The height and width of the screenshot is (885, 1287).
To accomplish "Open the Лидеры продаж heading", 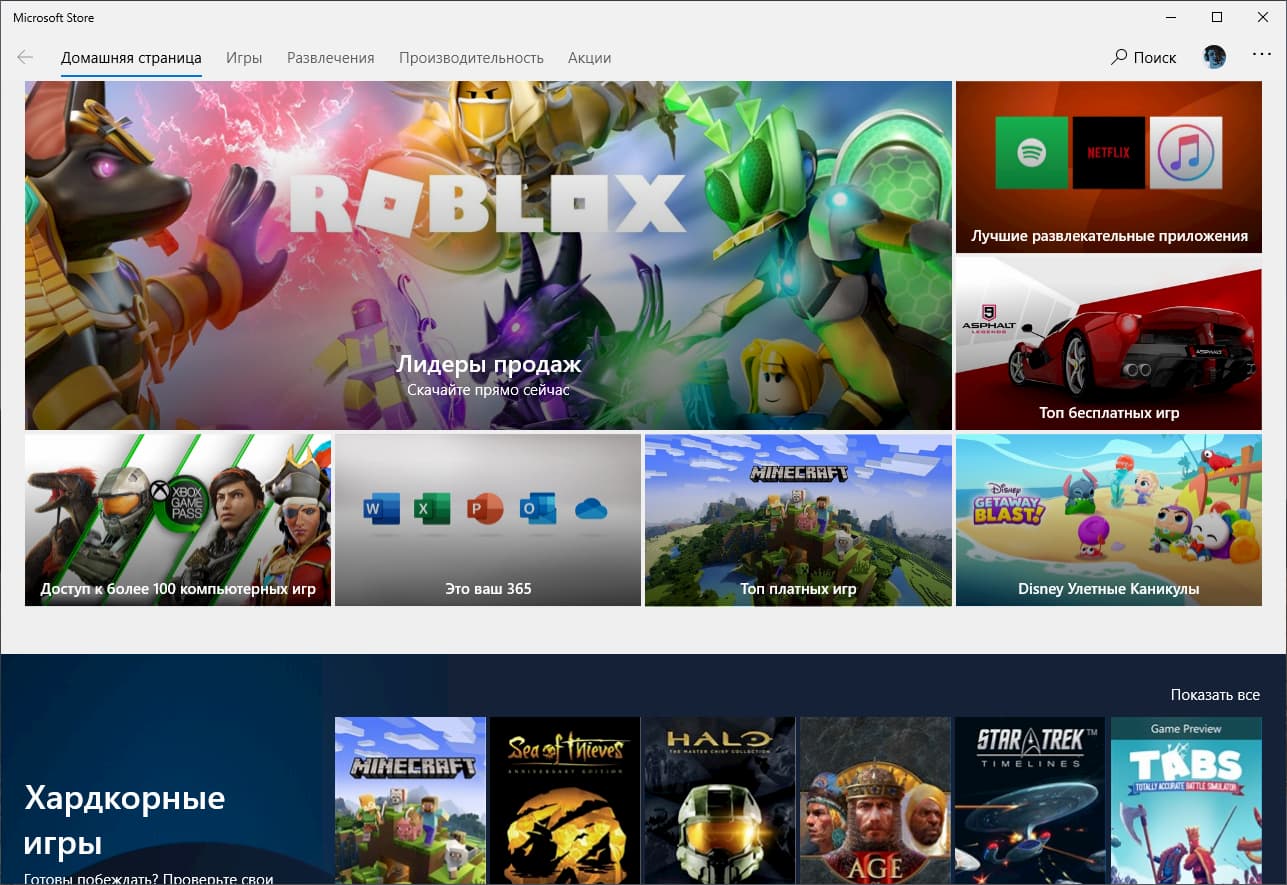I will click(x=488, y=364).
